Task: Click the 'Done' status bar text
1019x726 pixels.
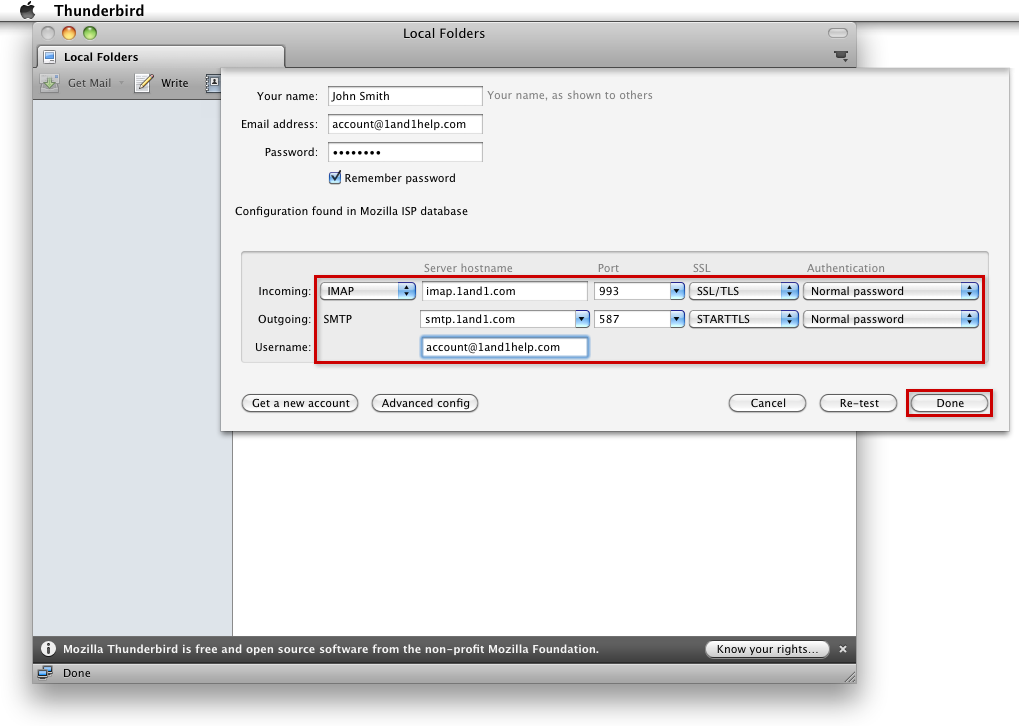Action: pos(77,673)
